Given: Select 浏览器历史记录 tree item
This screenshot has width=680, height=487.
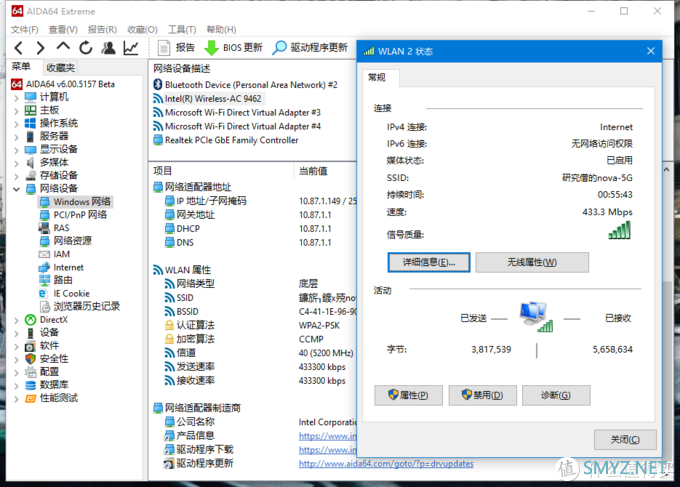Looking at the screenshot, I should [80, 307].
